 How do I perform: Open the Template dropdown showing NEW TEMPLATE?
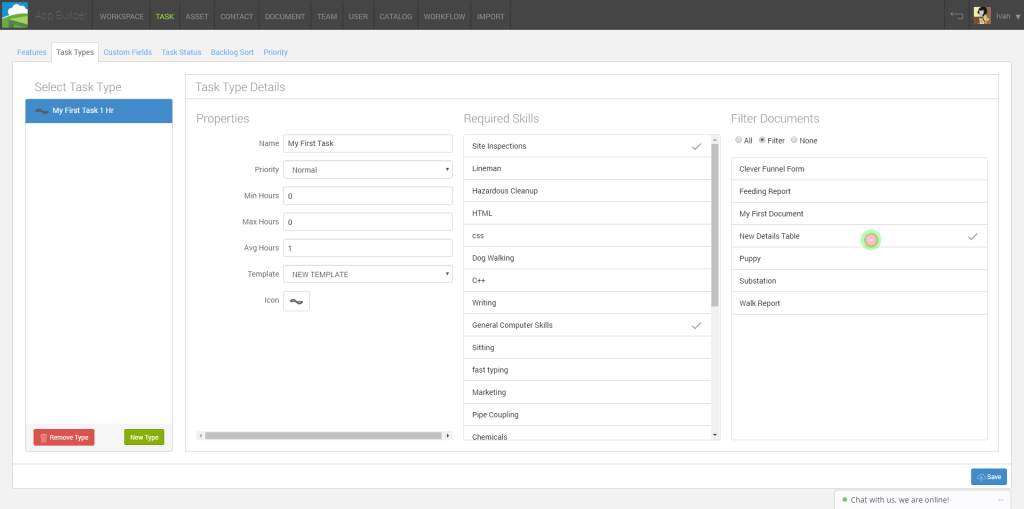pyautogui.click(x=368, y=274)
